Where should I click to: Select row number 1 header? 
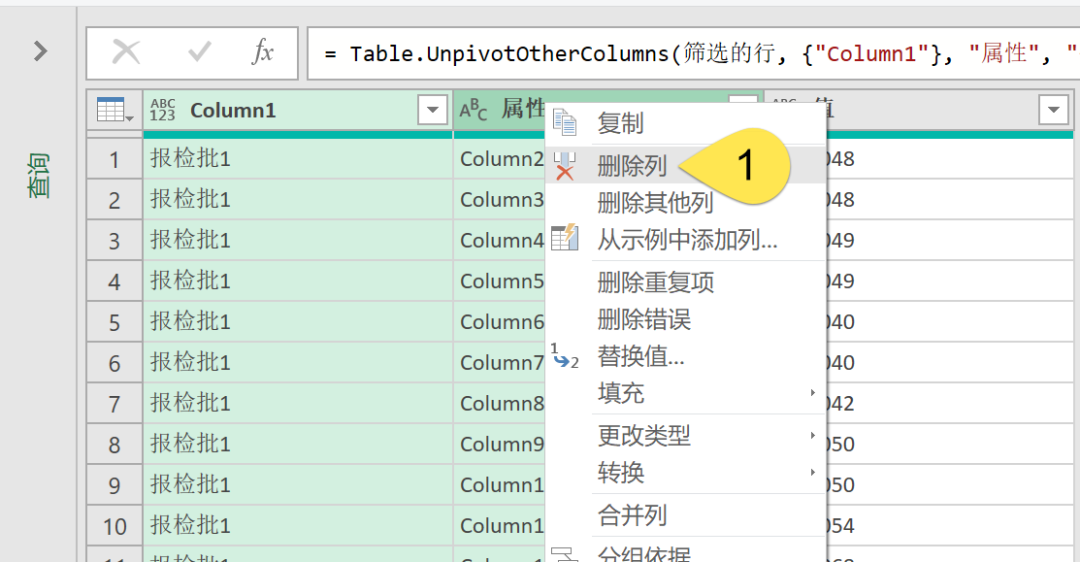point(114,159)
